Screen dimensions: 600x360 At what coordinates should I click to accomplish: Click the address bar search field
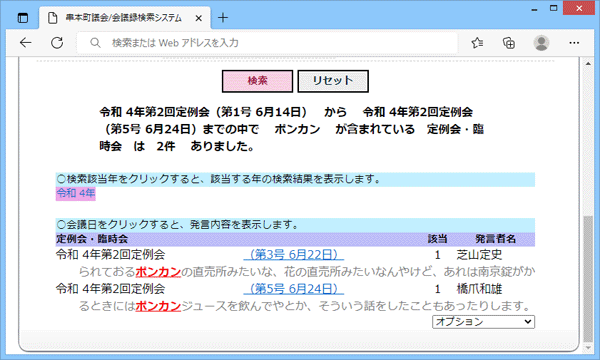coord(267,43)
